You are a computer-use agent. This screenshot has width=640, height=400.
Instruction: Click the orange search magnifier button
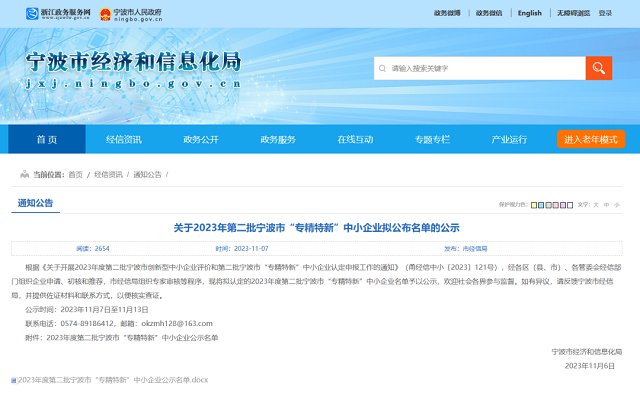(x=598, y=68)
